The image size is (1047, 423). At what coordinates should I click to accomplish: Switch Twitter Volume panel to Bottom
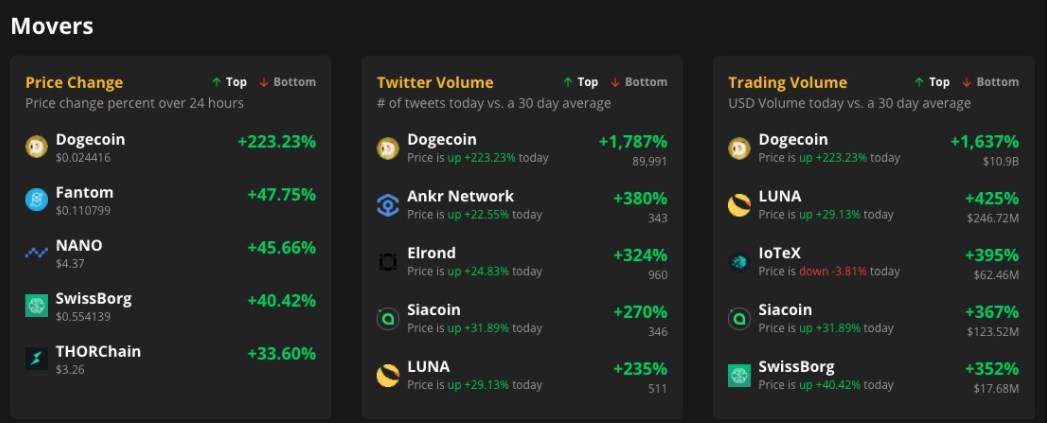click(638, 82)
